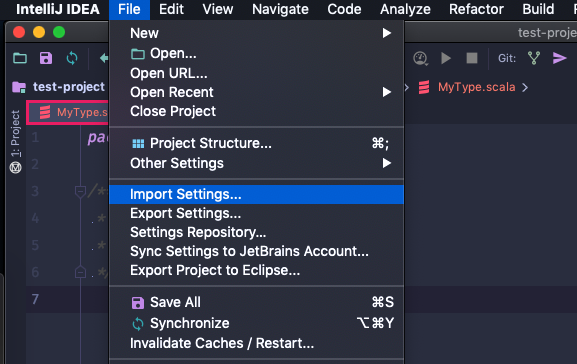The width and height of the screenshot is (577, 364).
Task: Click the Save All toolbar icon
Action: 46,58
